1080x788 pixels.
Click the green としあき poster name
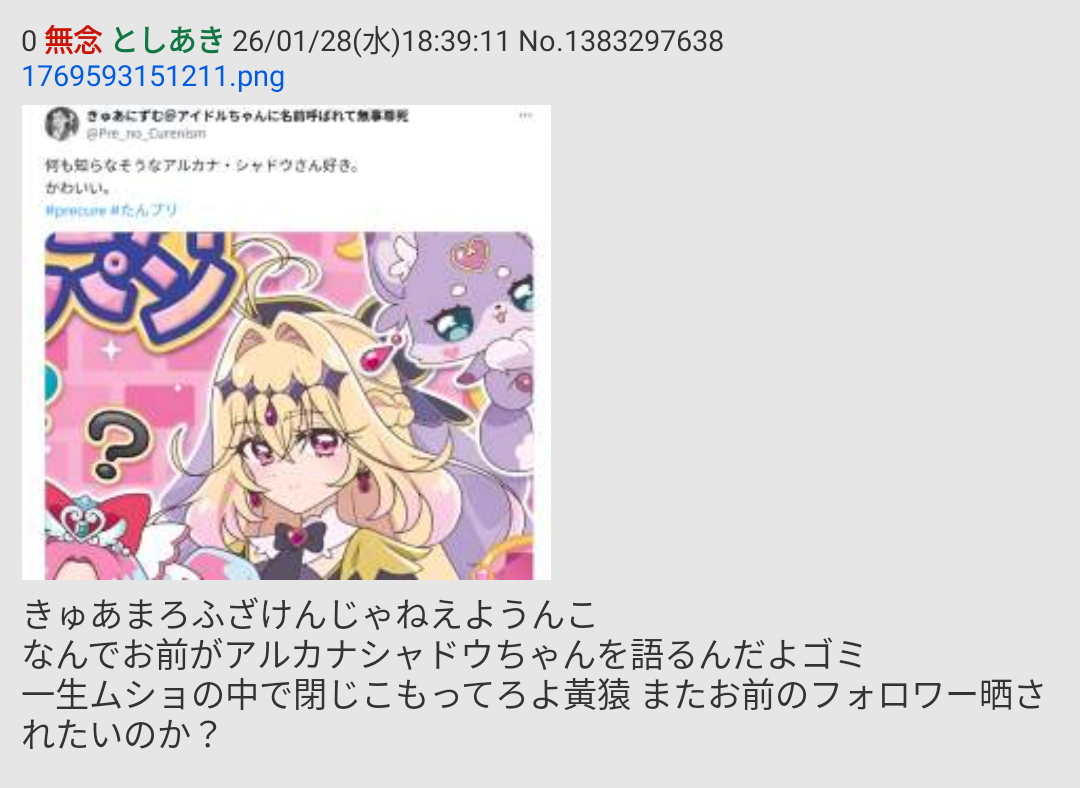(167, 40)
